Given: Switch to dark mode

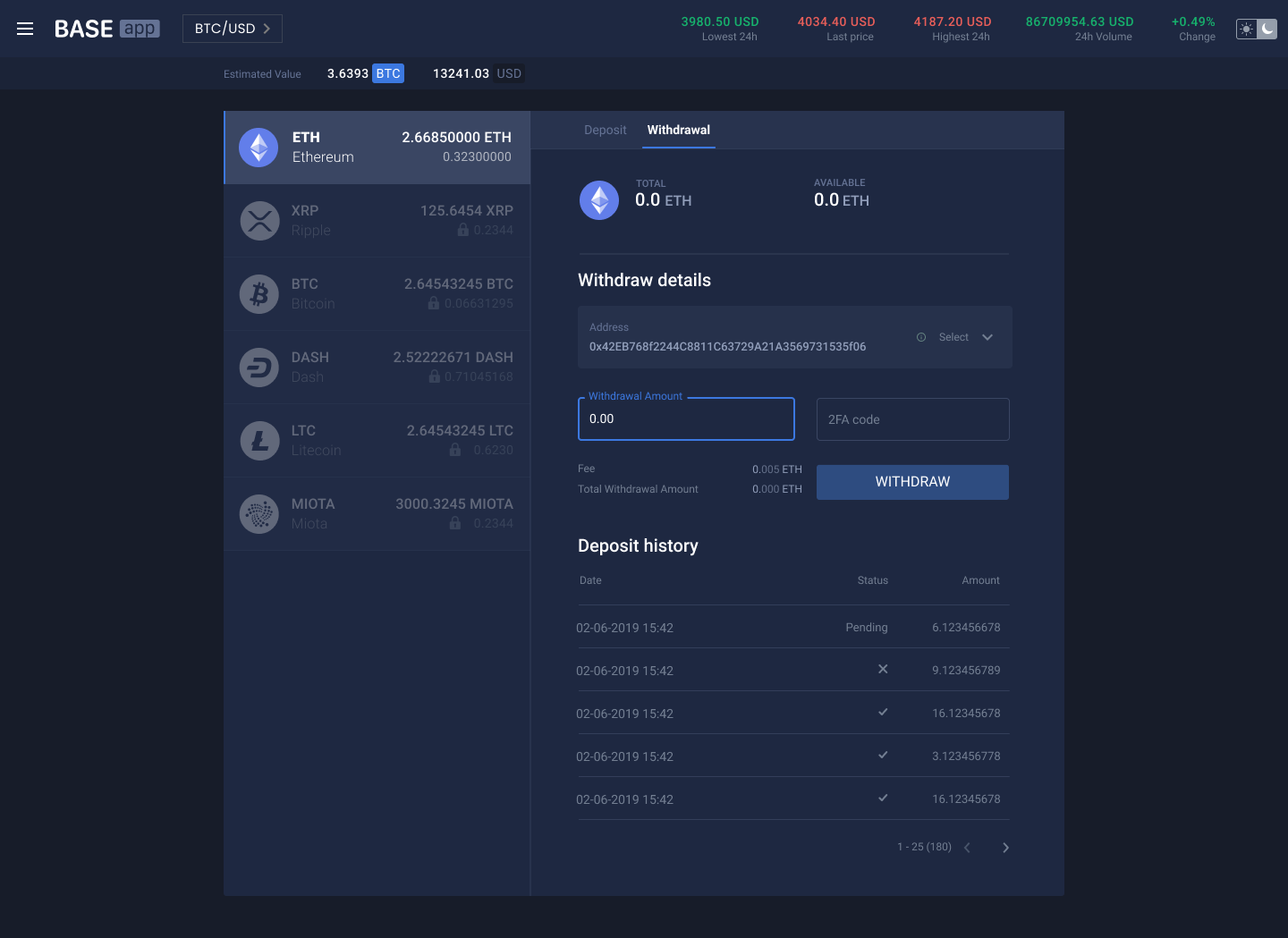Looking at the screenshot, I should coord(1267,29).
